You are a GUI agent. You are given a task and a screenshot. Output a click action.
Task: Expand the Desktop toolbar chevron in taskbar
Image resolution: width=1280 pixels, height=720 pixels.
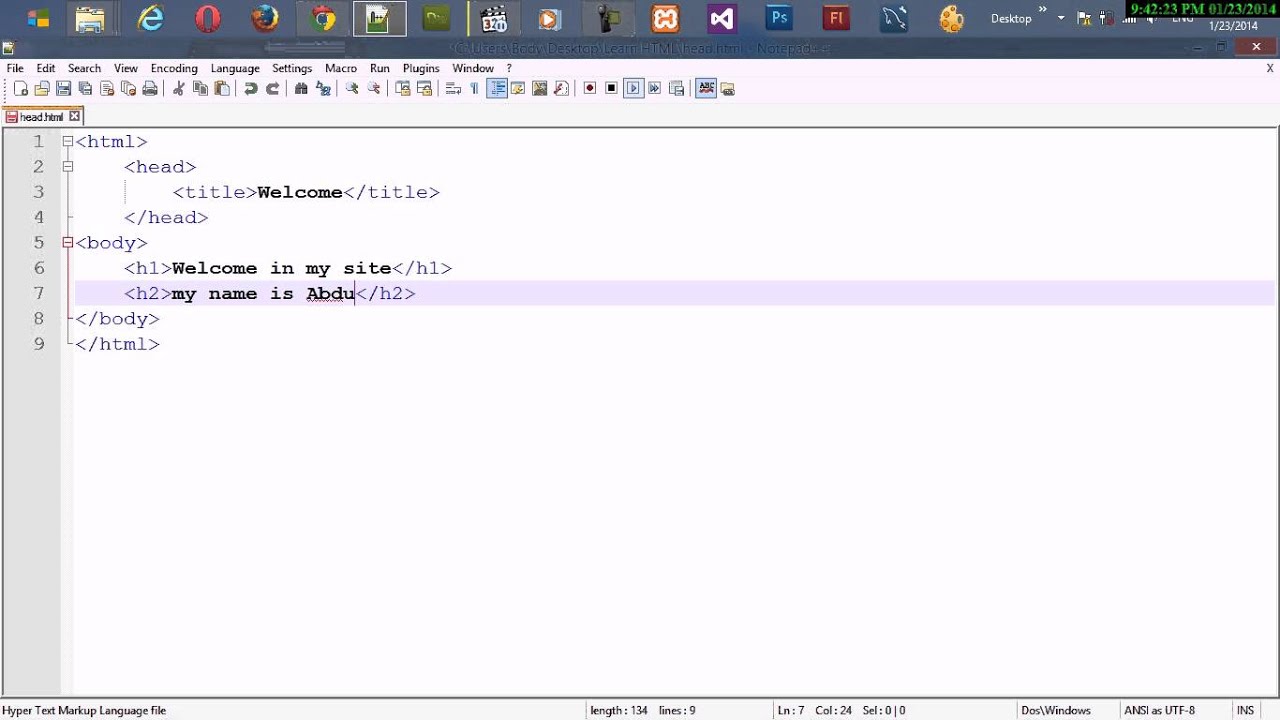tap(1043, 11)
